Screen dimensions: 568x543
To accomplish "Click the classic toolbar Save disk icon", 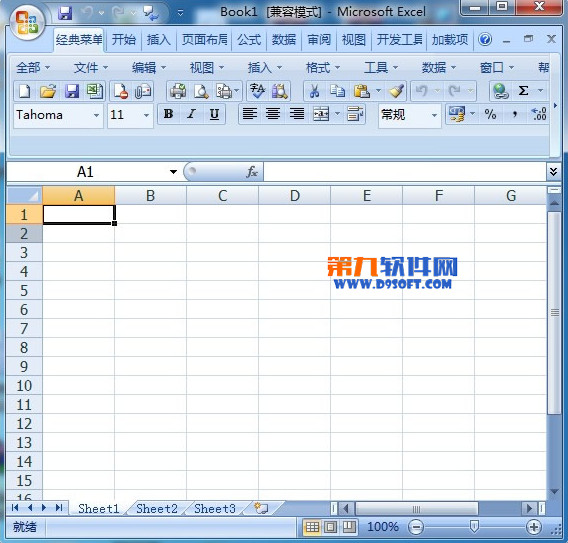I will [72, 91].
